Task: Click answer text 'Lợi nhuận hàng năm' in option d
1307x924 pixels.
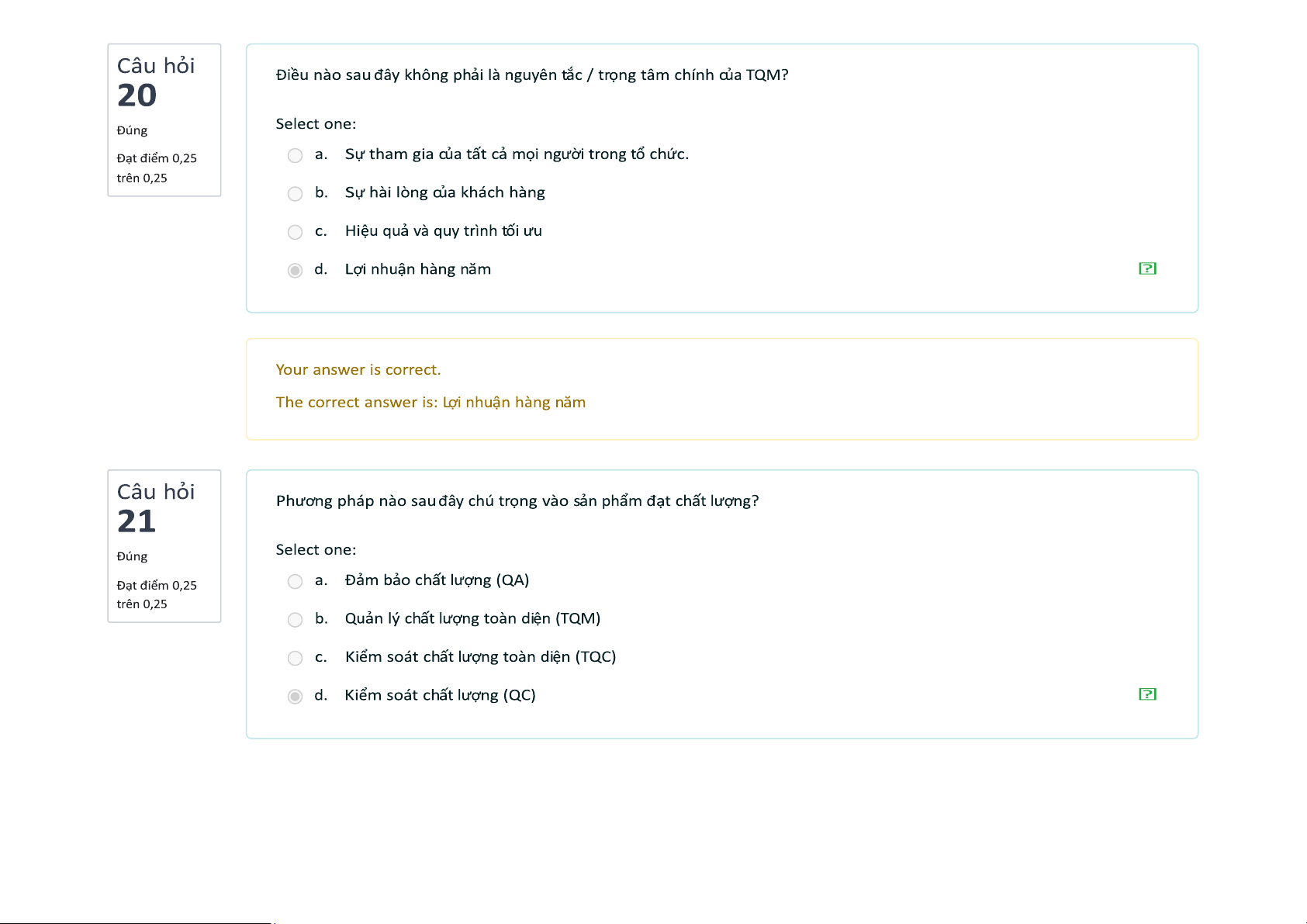Action: [x=418, y=269]
